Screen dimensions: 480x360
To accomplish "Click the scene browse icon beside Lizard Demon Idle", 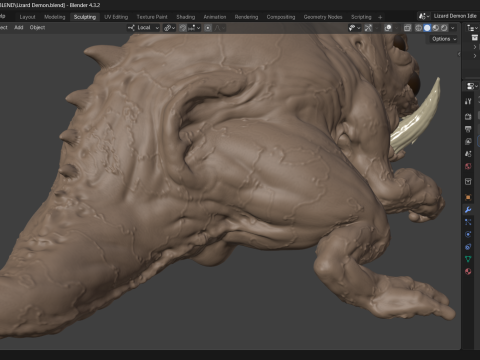I will [x=424, y=16].
